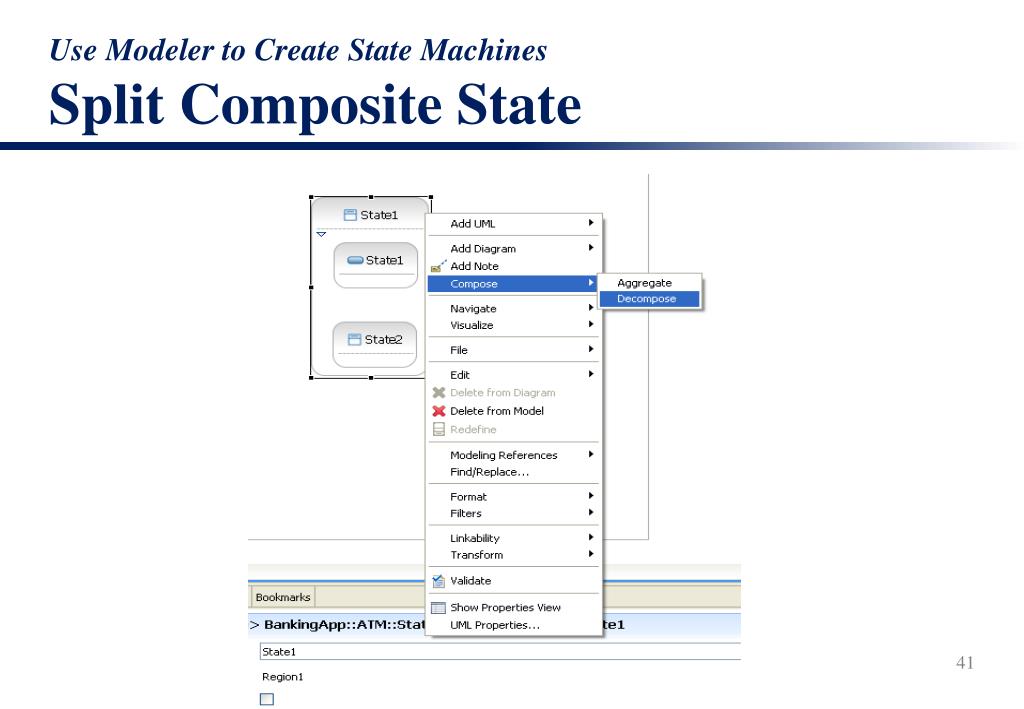Expand the Navigate submenu arrow
Viewport: 1024px width, 709px height.
590,307
